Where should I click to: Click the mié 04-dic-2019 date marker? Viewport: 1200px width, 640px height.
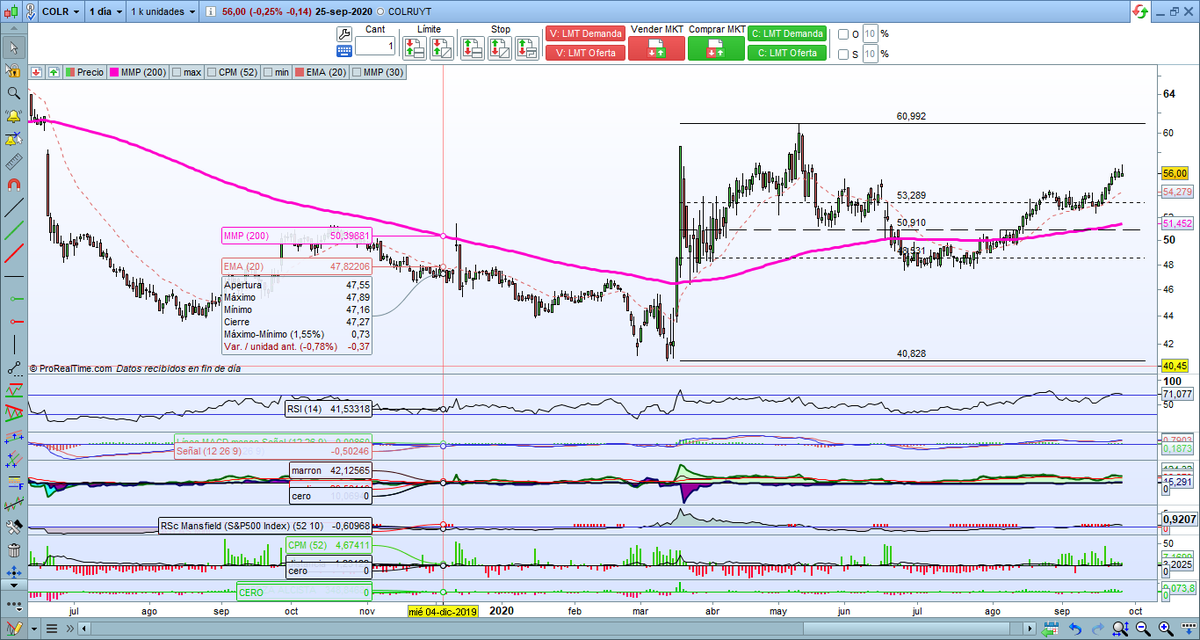coord(443,611)
